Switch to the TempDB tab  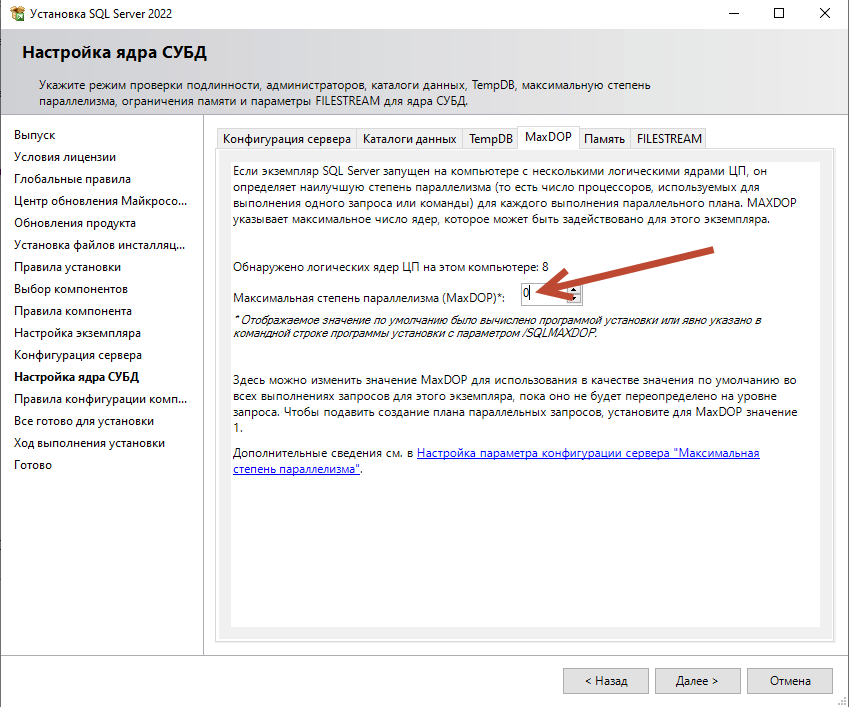pos(489,138)
